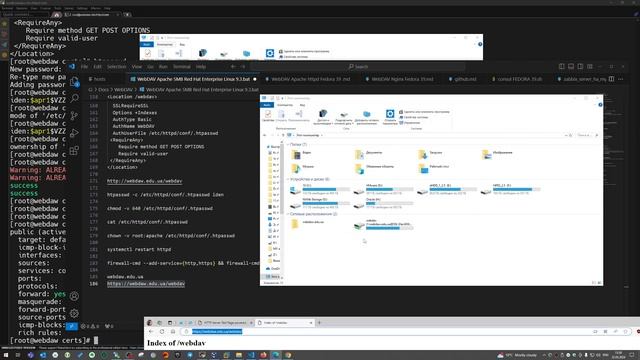640x360 pixels.
Task: Click weather widget in taskbar
Action: pos(517,355)
